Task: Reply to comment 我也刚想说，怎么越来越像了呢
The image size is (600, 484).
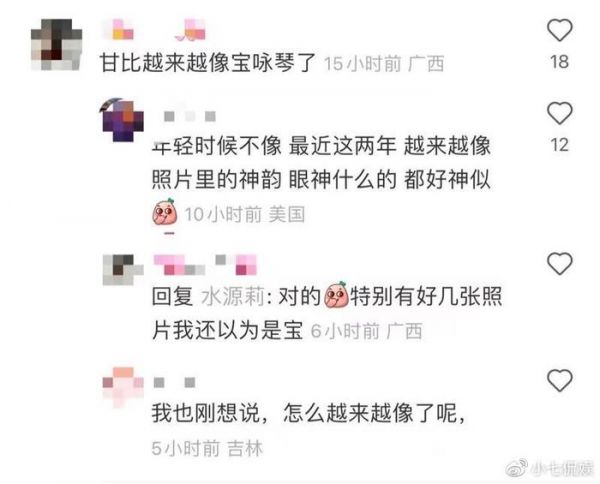Action: pyautogui.click(x=308, y=414)
